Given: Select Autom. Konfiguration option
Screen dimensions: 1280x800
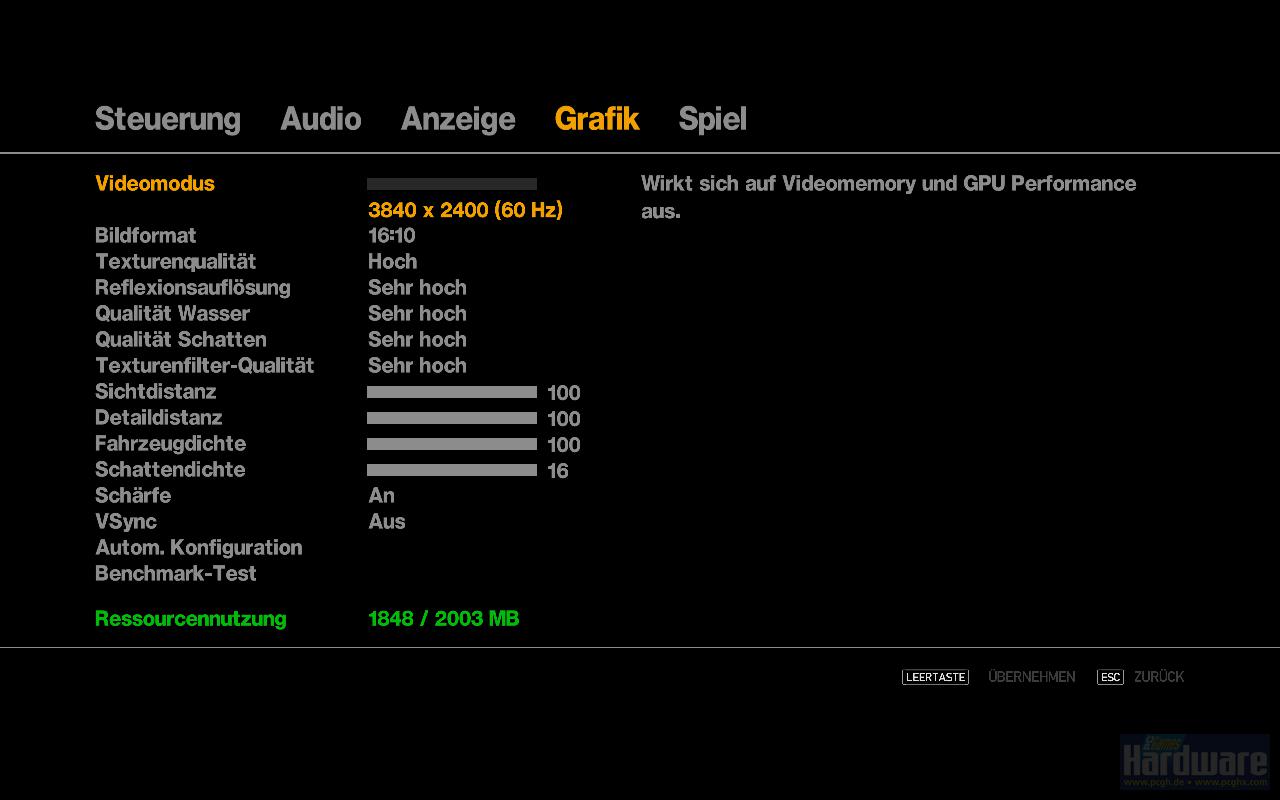Looking at the screenshot, I should 198,548.
